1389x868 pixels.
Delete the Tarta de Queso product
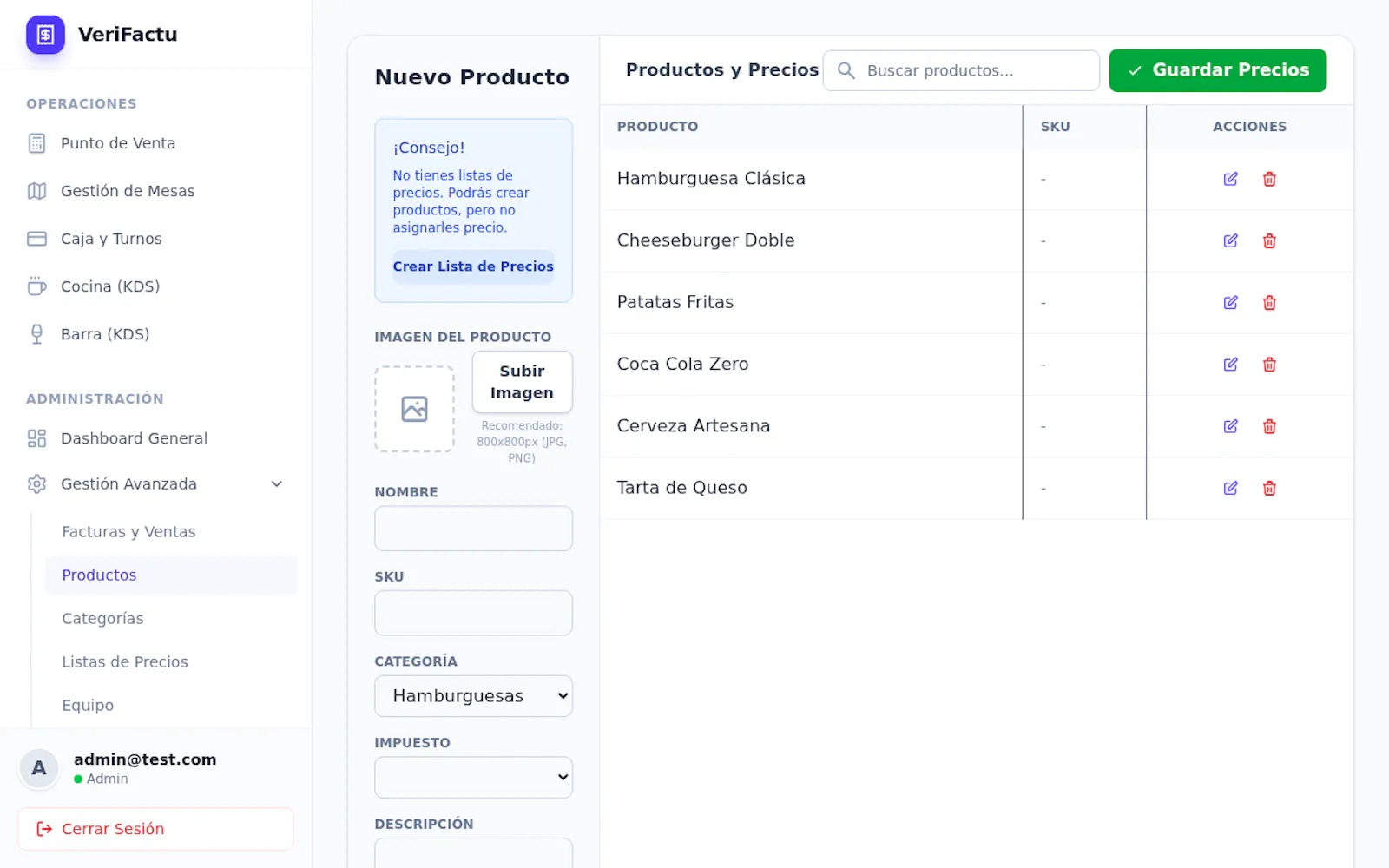[1269, 488]
